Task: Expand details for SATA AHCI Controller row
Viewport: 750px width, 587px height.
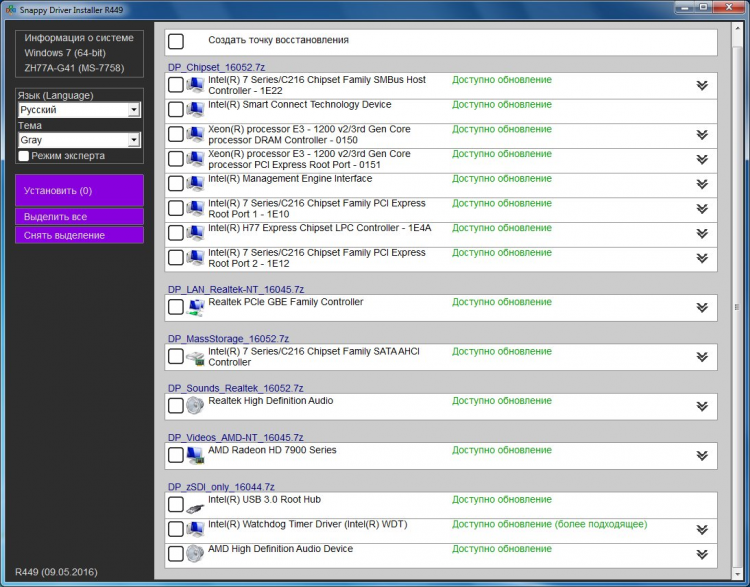Action: pos(702,357)
